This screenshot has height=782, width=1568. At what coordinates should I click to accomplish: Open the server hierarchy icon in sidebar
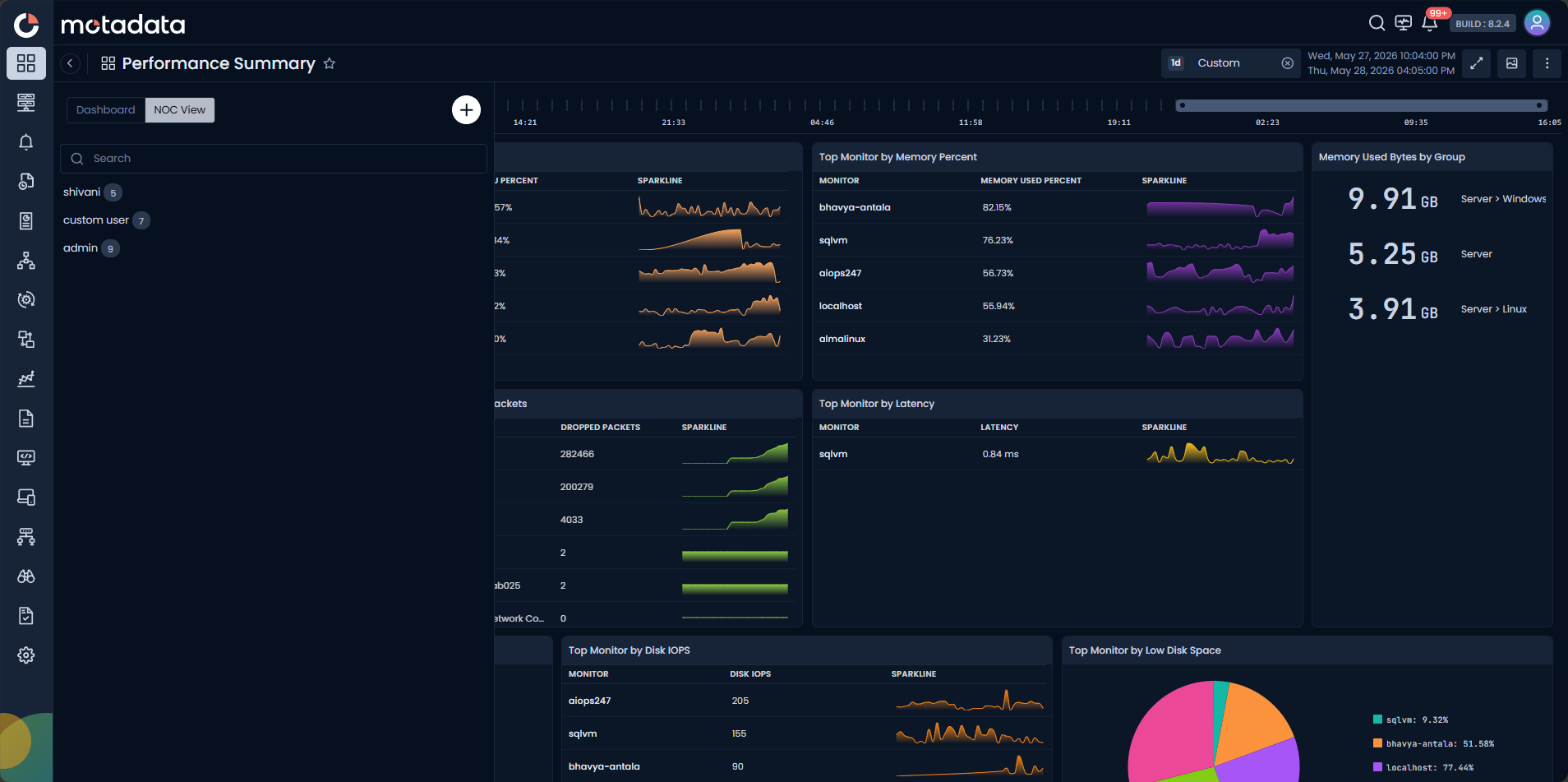tap(26, 537)
